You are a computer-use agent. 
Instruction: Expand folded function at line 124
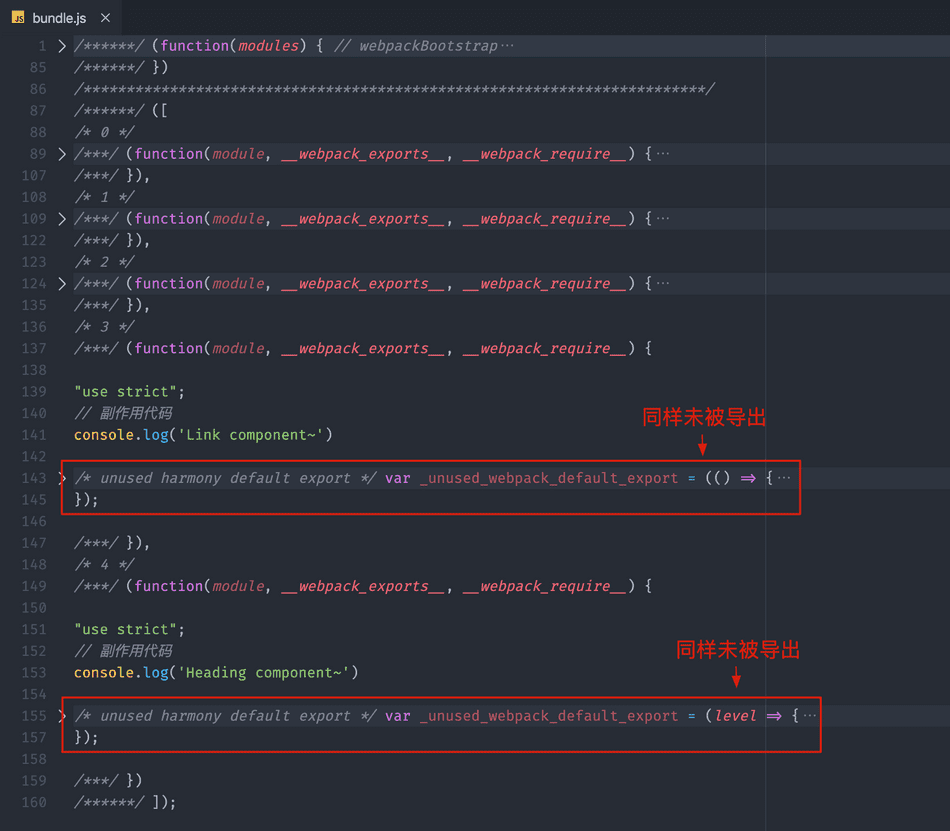pyautogui.click(x=62, y=284)
